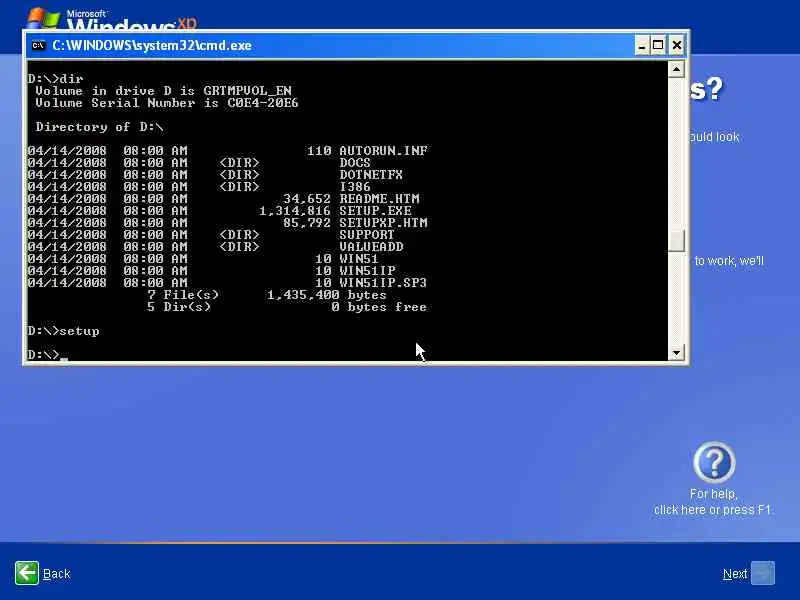Click the last D:\> prompt with cursor

tap(47, 355)
